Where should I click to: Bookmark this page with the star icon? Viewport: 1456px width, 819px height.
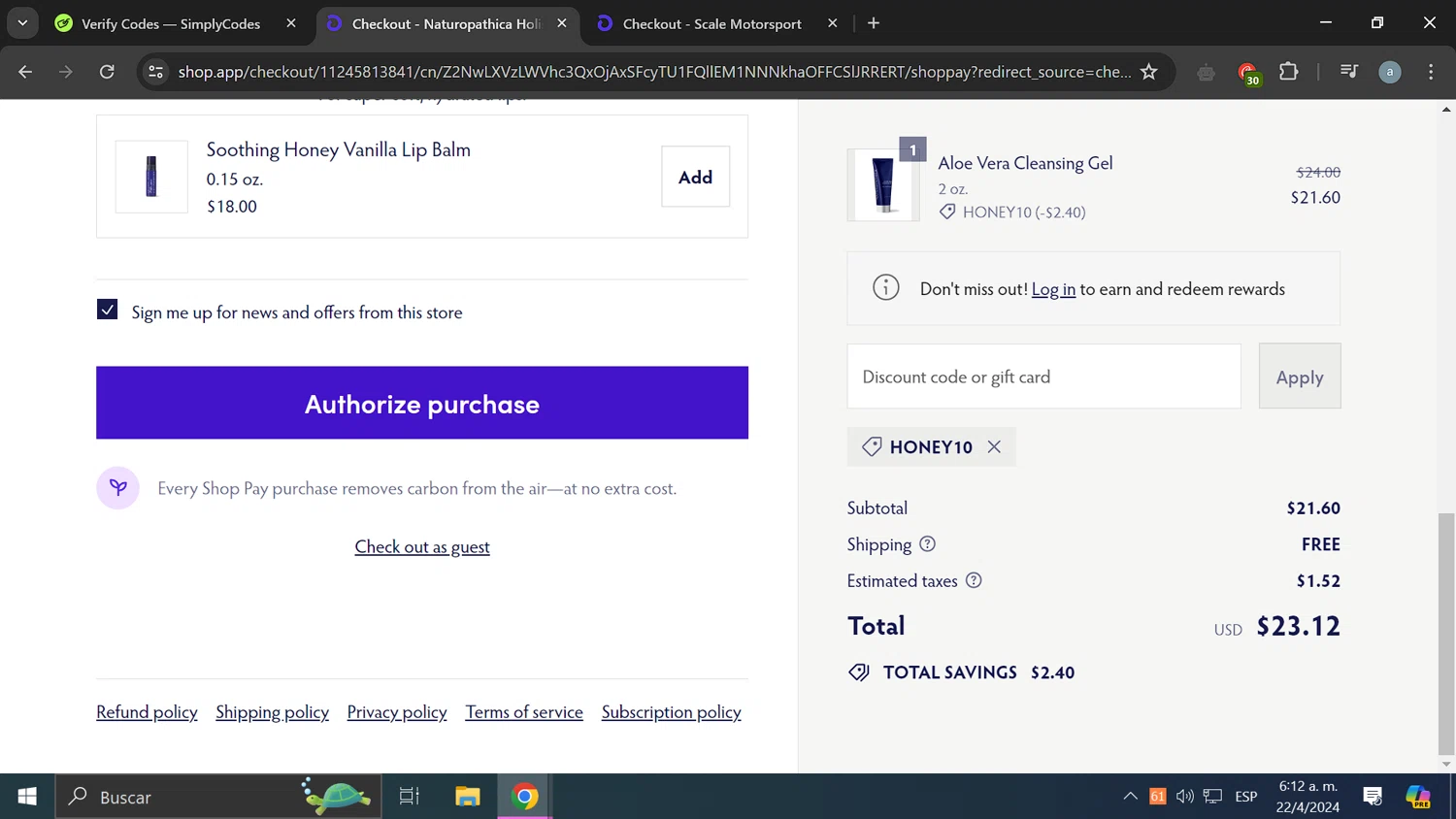point(1149,72)
